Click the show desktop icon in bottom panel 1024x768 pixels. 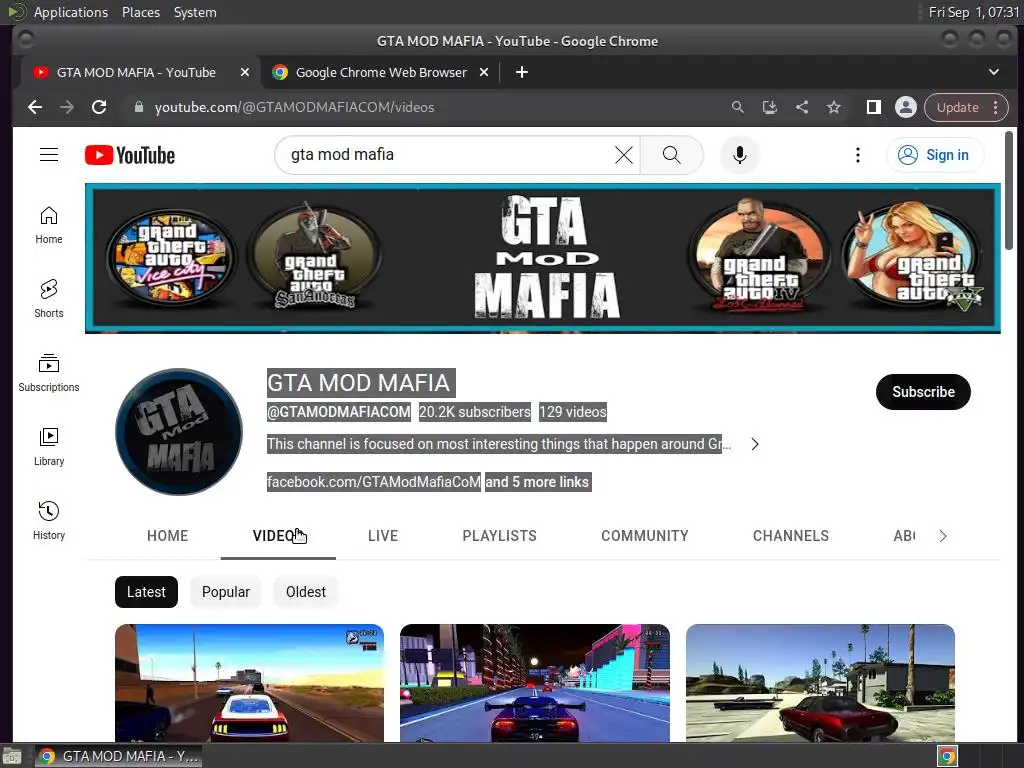point(12,756)
